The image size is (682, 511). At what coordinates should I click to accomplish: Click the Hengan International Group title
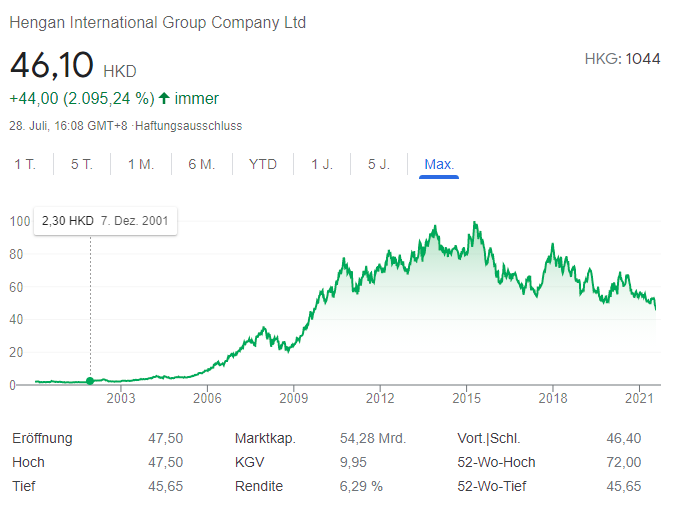[158, 22]
